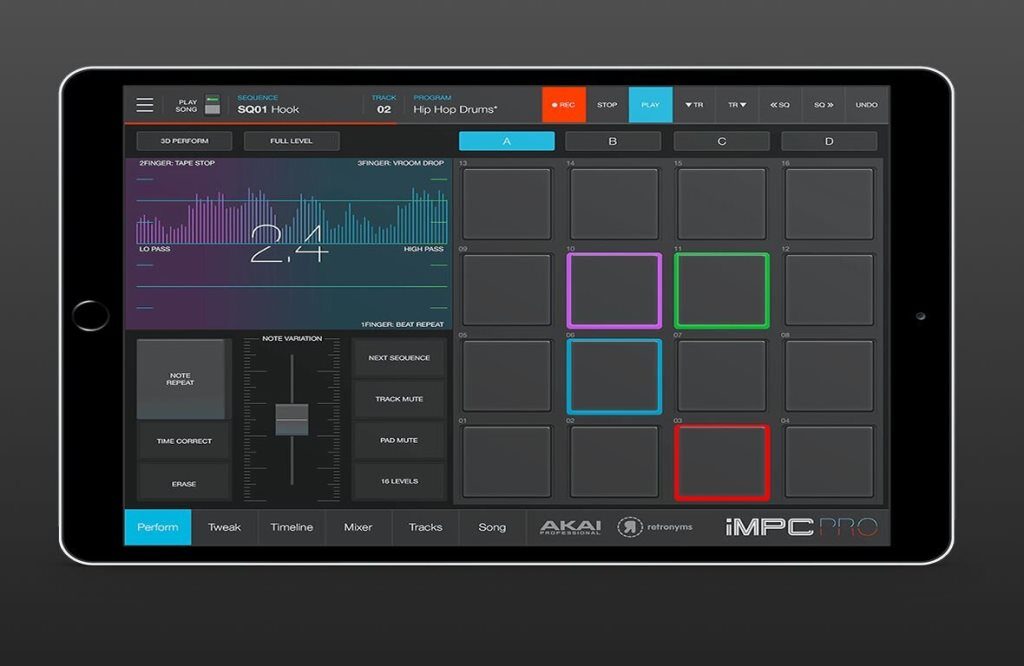Viewport: 1024px width, 666px height.
Task: Open the SQ01 Hook sequence selector
Action: (x=268, y=104)
